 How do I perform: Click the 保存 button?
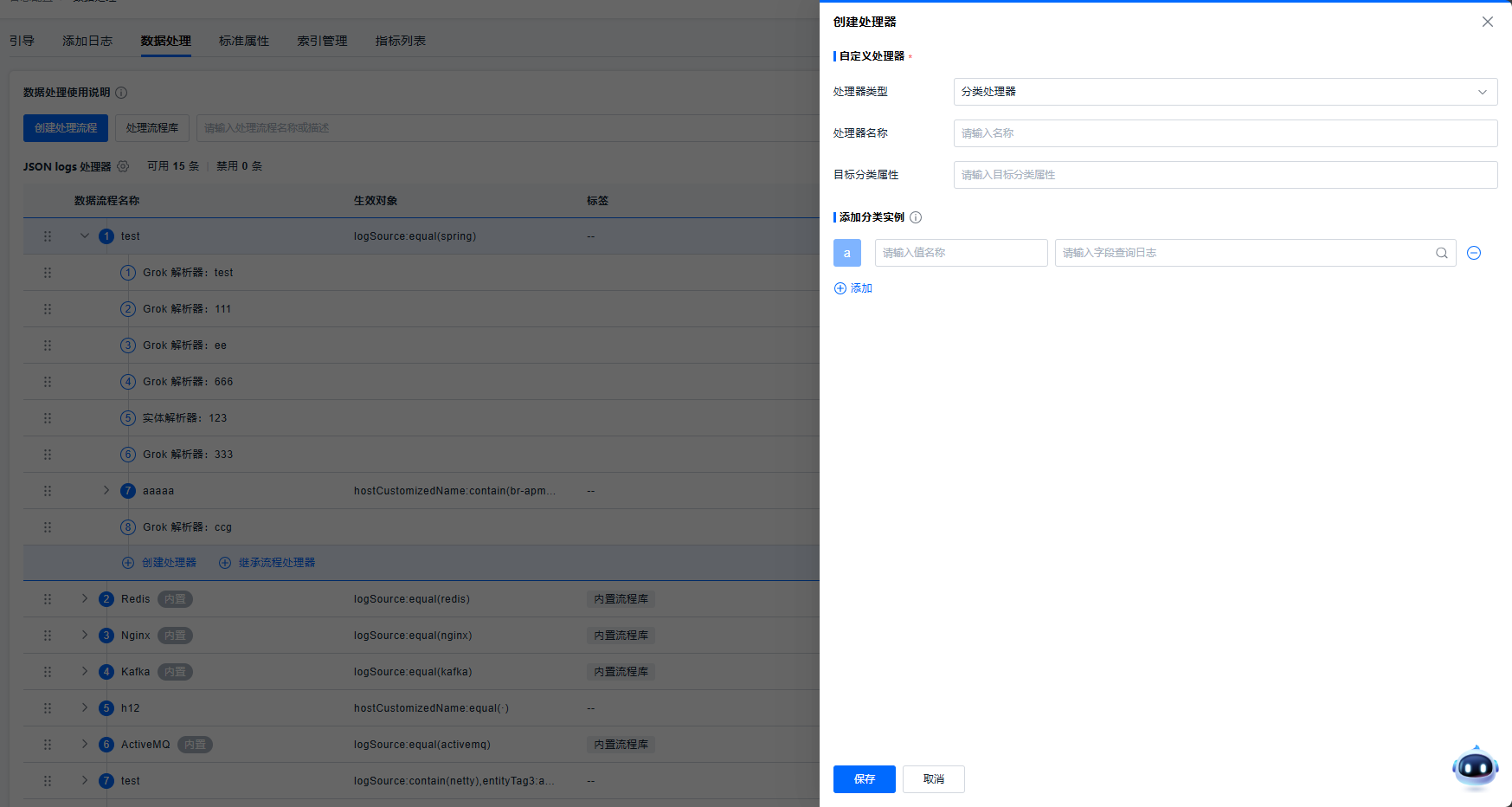pos(864,779)
